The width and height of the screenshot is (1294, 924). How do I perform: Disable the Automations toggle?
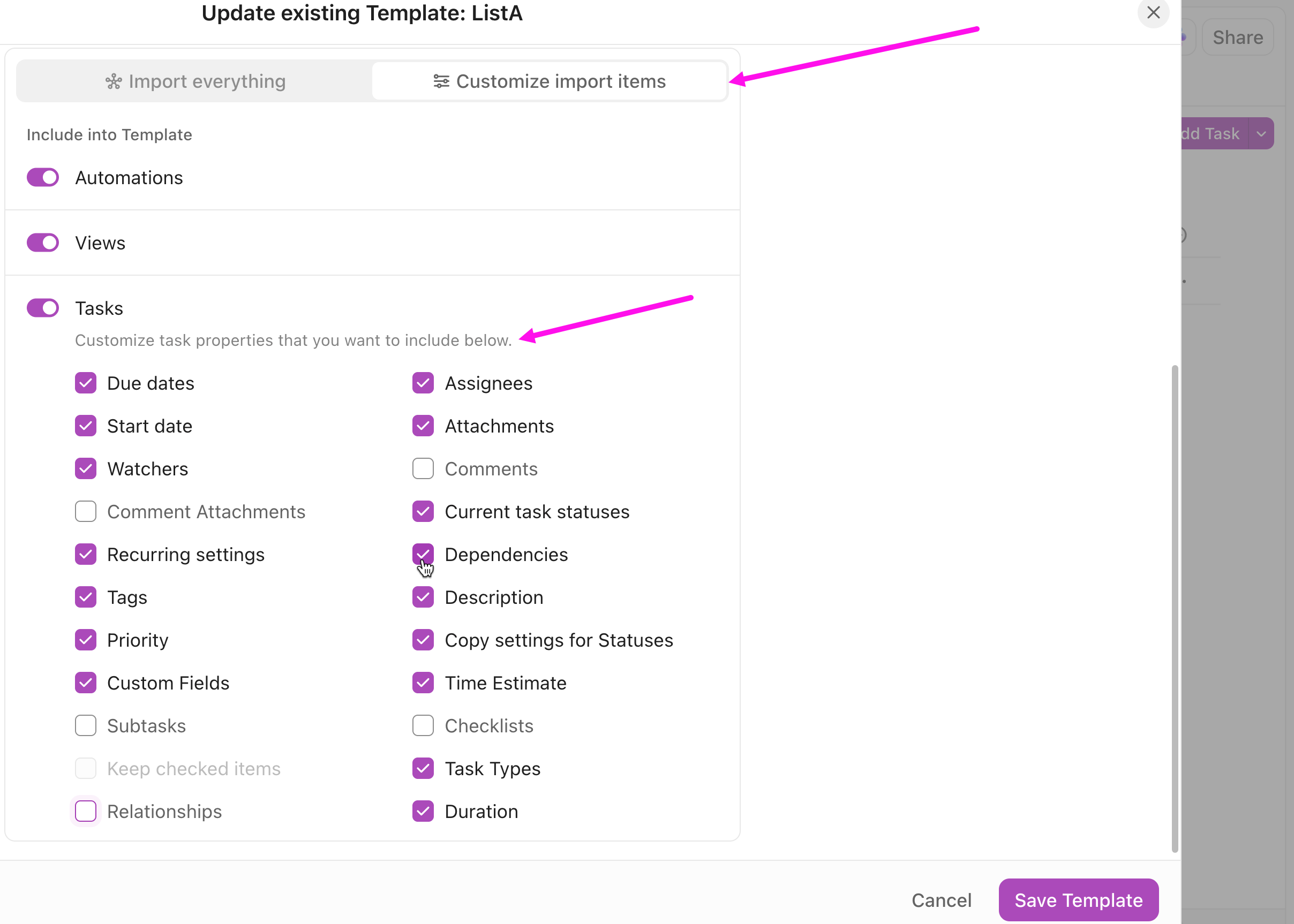click(x=42, y=177)
